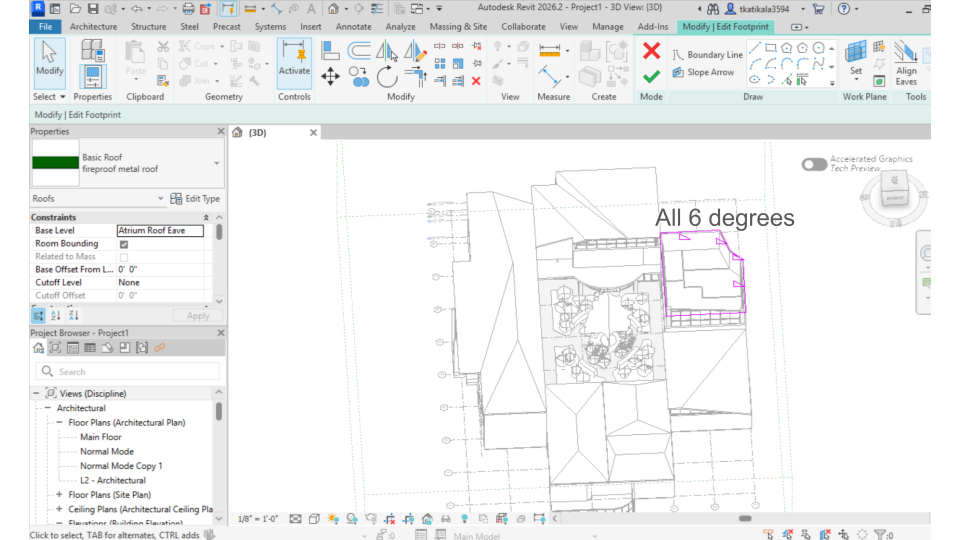Click the horizontal view scrollbar thumb
Viewport: 960px width, 540px height.
745,519
